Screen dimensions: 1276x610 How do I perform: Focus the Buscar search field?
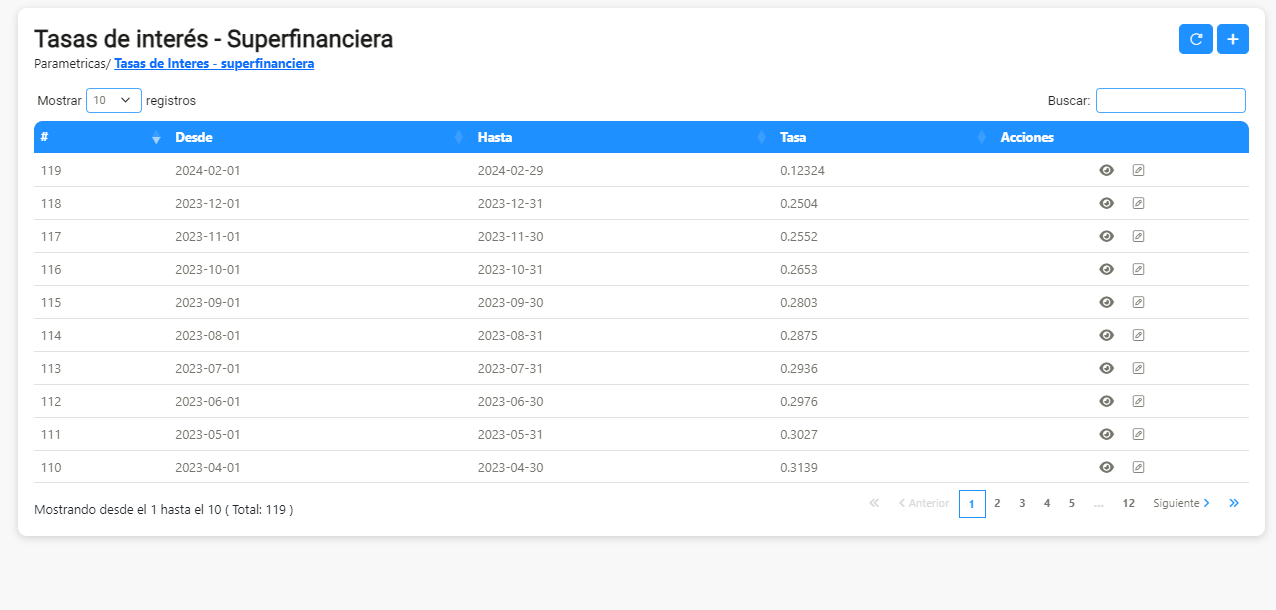[x=1171, y=100]
